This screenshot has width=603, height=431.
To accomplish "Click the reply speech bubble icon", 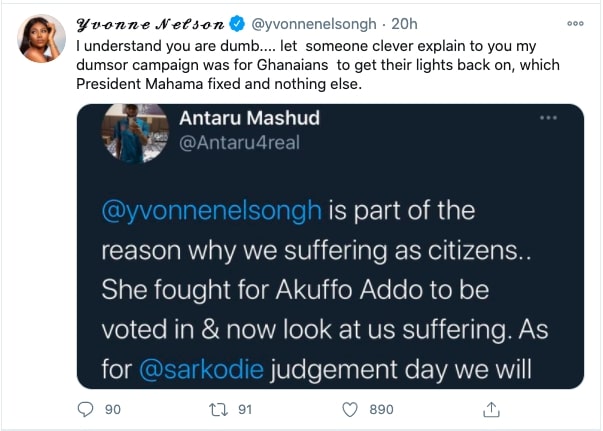I will point(85,409).
